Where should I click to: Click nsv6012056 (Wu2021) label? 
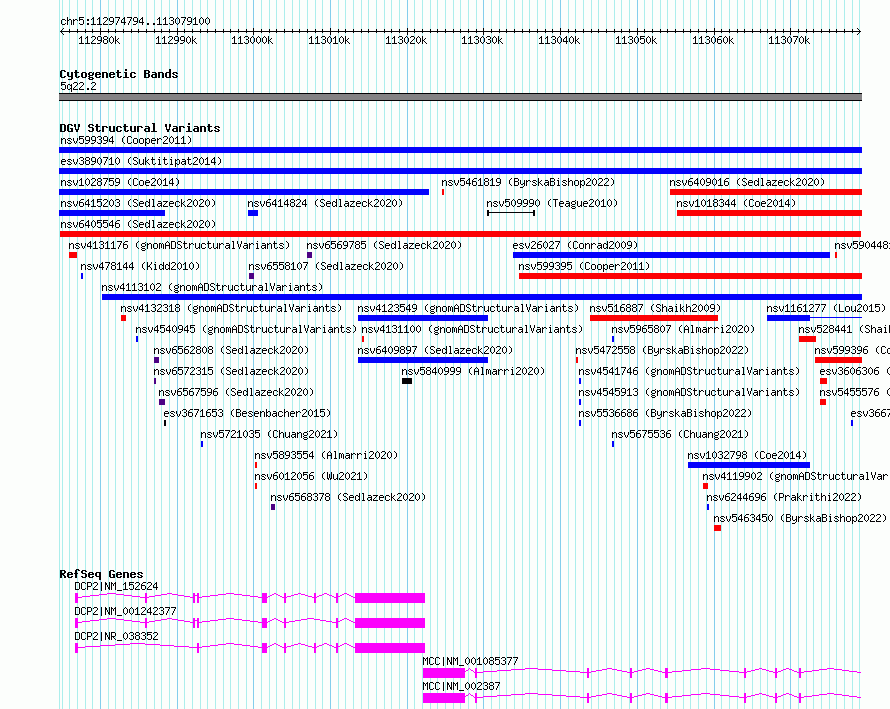(311, 476)
